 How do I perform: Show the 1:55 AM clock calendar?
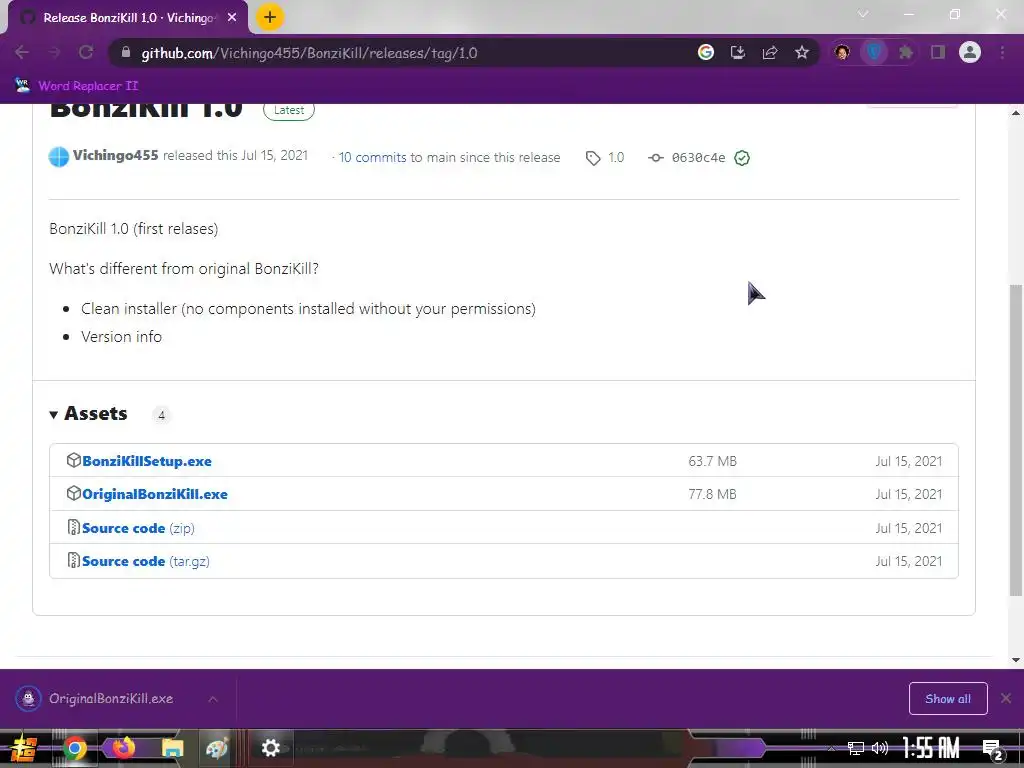coord(931,748)
